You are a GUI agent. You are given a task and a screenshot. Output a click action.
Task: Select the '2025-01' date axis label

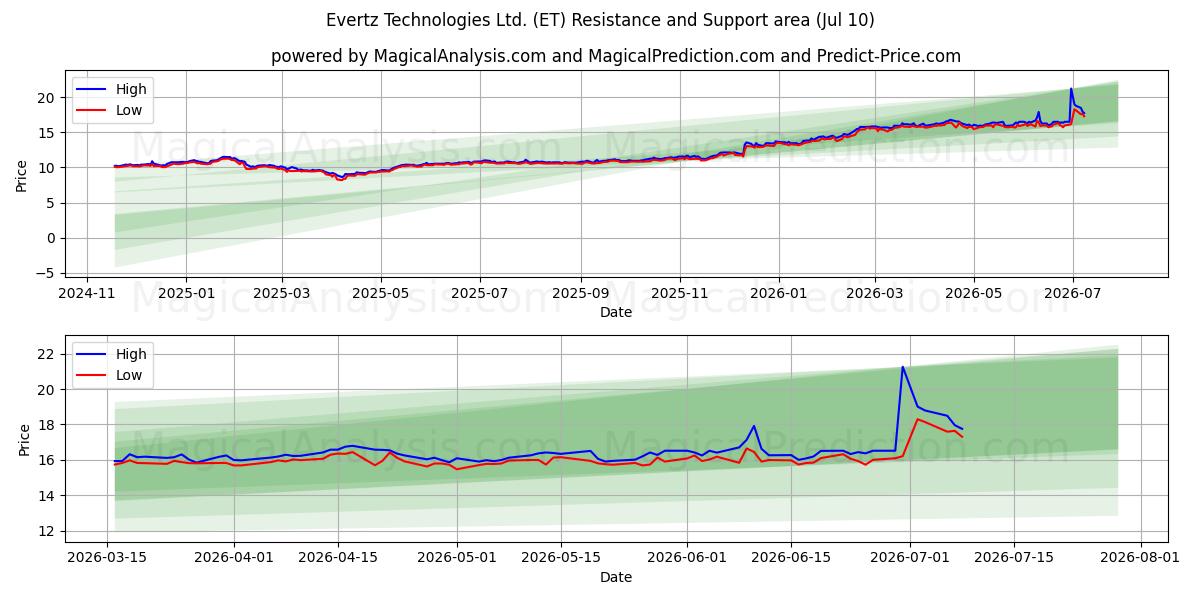click(186, 293)
